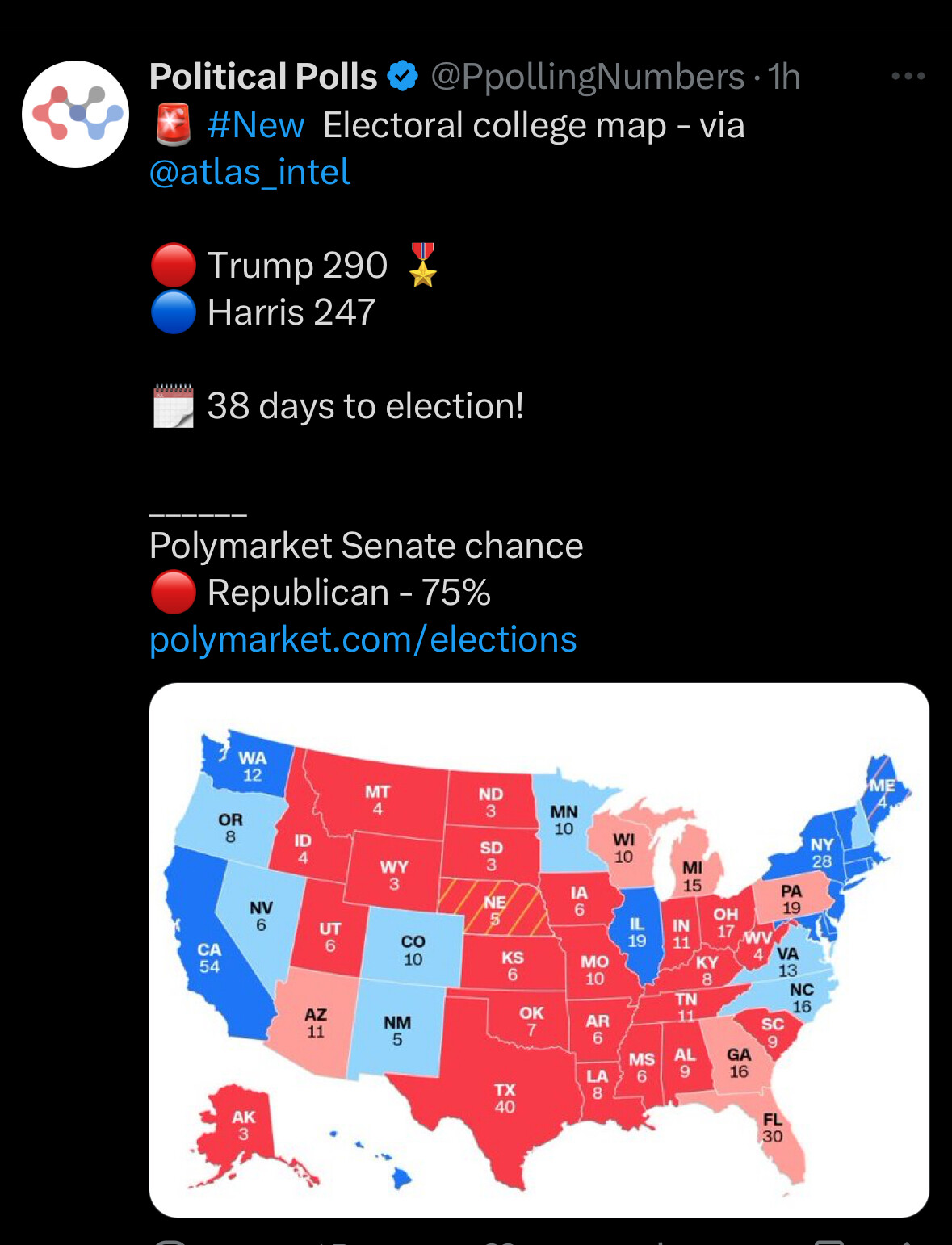
Task: Click Texas labeled TX 40 on map
Action: coord(505,1098)
